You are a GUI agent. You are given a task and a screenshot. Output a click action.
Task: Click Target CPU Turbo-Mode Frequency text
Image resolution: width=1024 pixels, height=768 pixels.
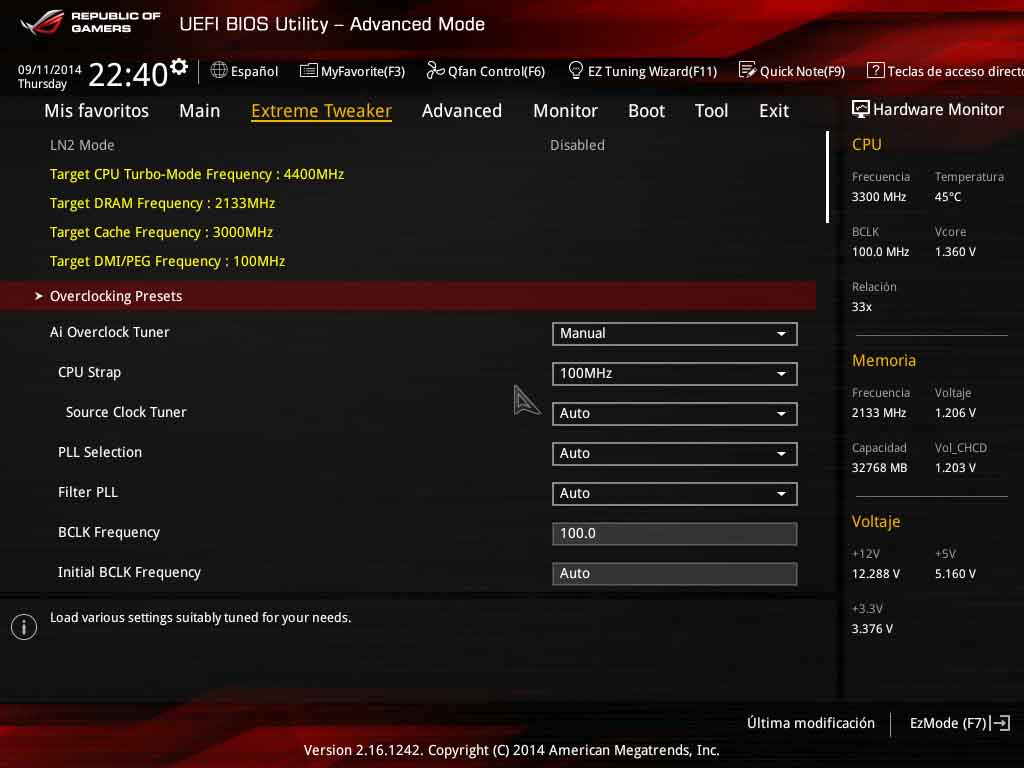coord(197,174)
